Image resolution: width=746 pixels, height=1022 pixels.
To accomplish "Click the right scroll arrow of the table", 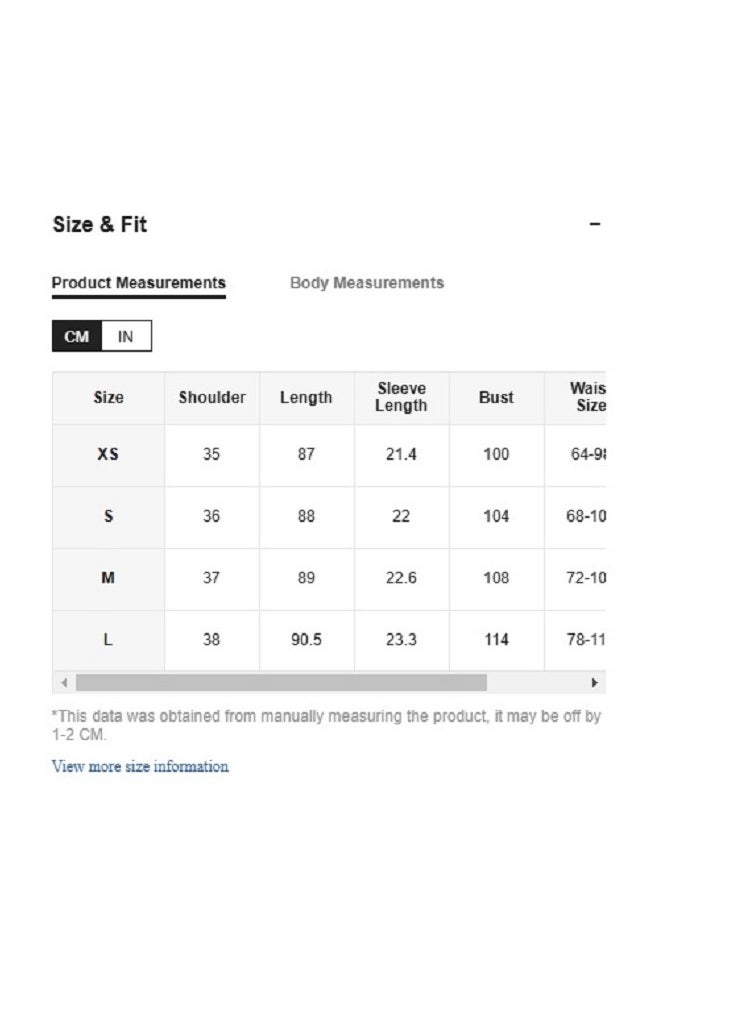I will [594, 682].
